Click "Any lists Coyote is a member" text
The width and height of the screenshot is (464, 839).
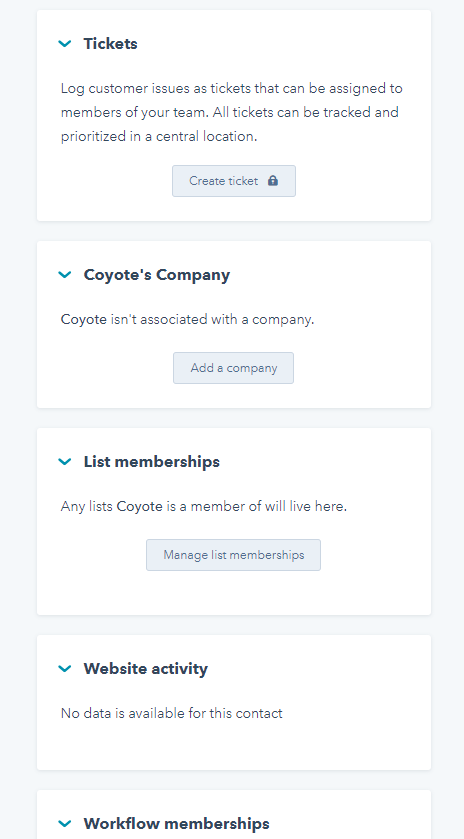[x=204, y=506]
